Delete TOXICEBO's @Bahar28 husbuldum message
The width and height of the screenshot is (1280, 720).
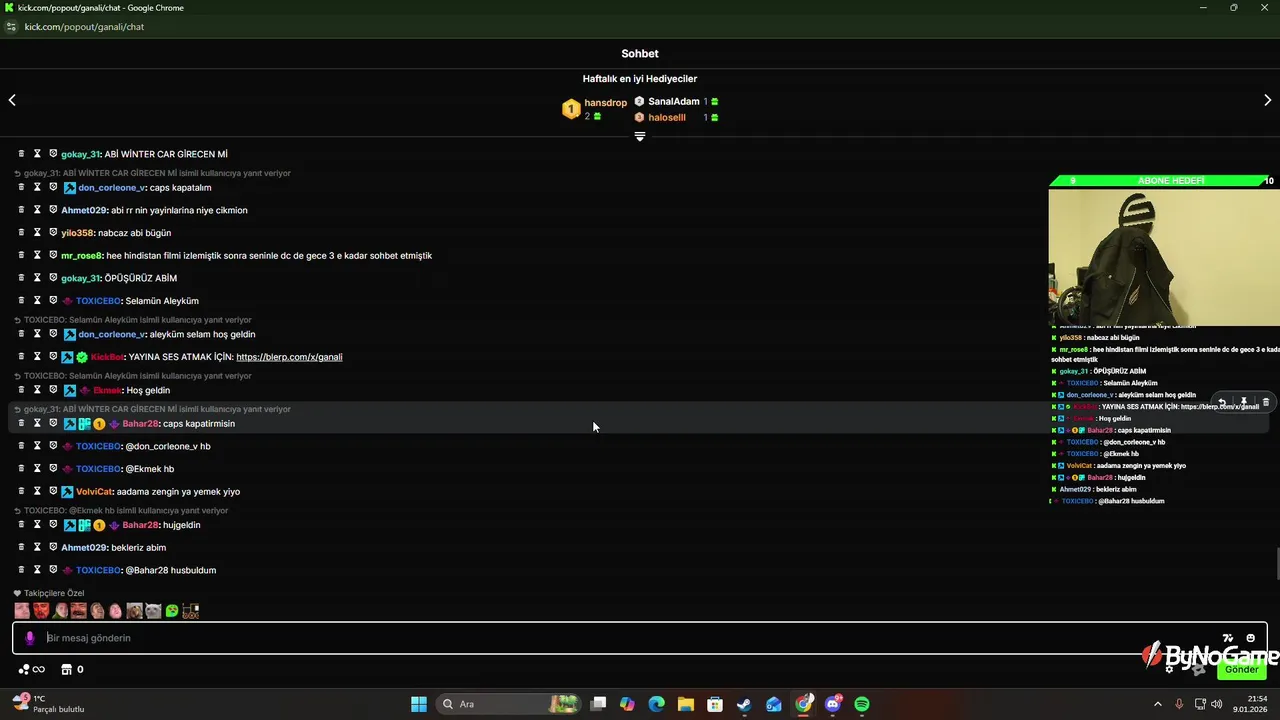[x=21, y=570]
